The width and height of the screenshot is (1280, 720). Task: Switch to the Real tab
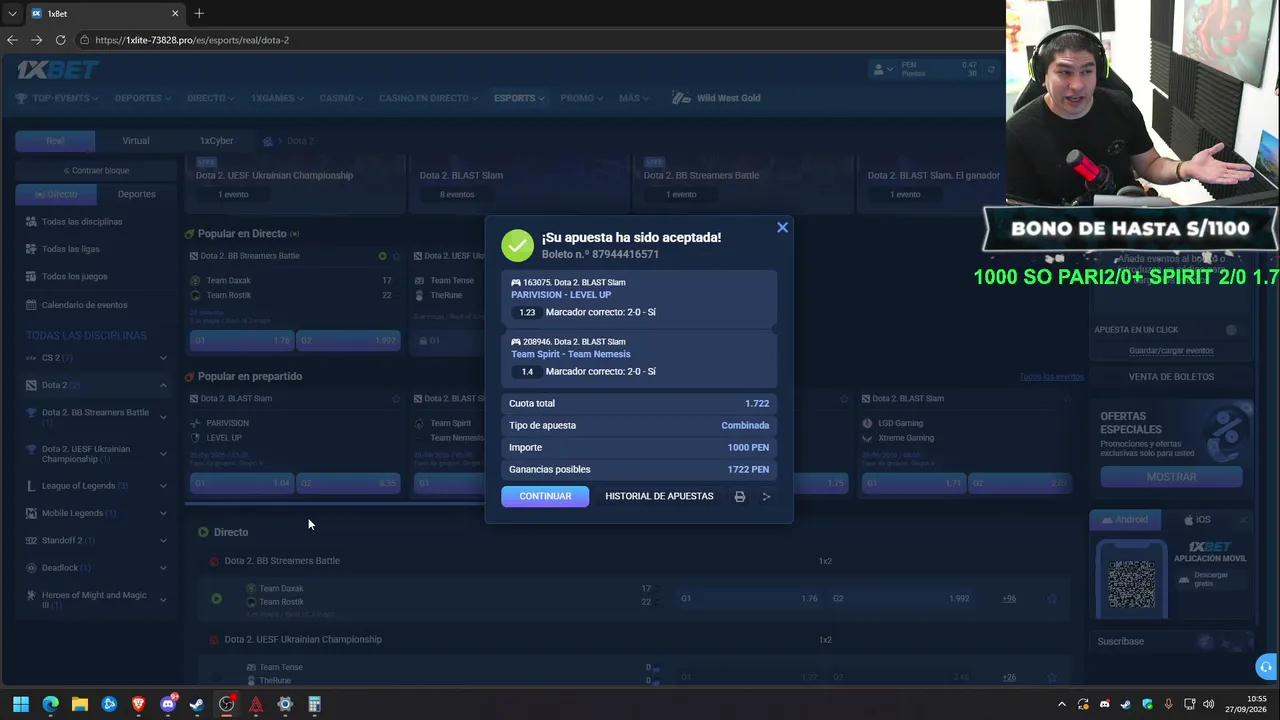[55, 141]
